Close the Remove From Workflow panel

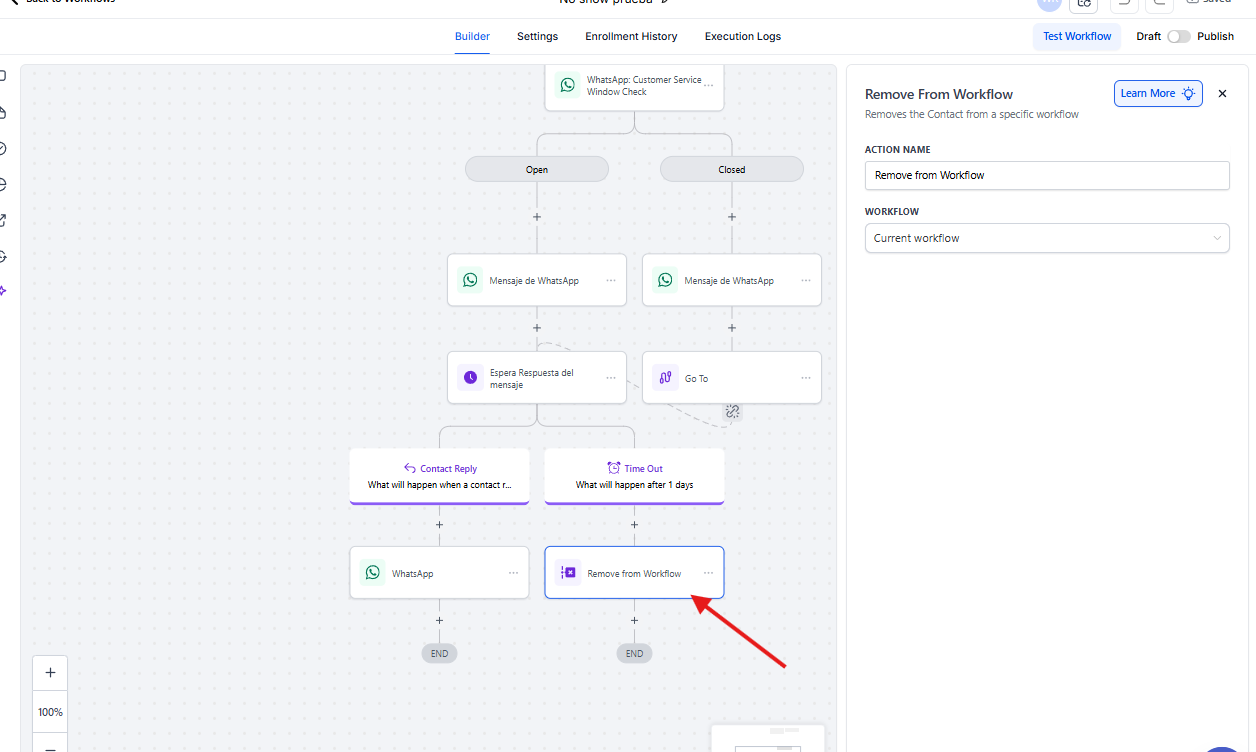[1222, 94]
